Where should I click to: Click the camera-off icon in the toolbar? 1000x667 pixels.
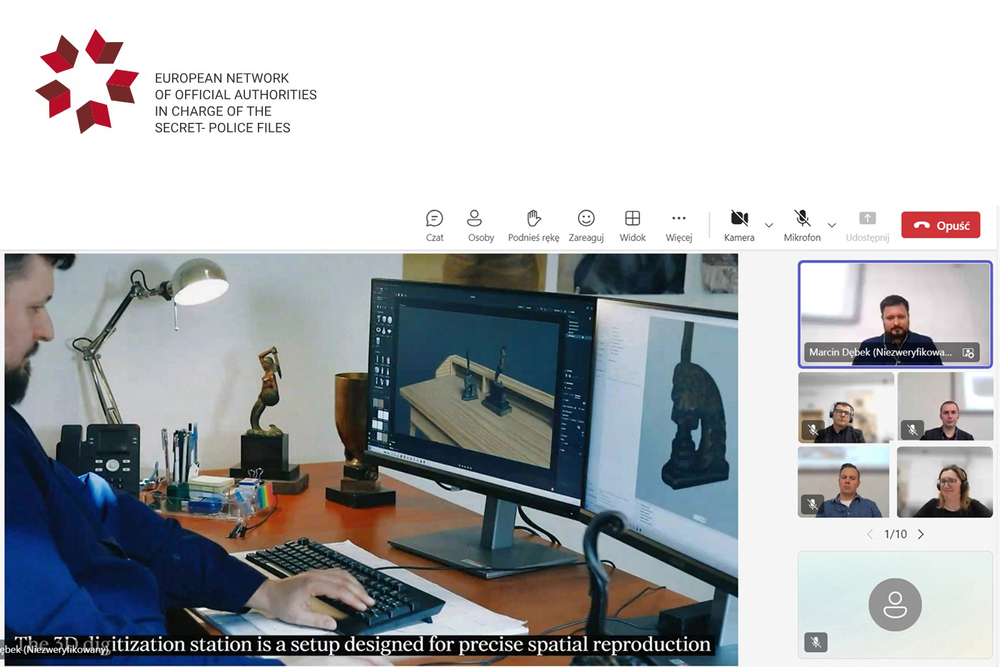[x=738, y=218]
